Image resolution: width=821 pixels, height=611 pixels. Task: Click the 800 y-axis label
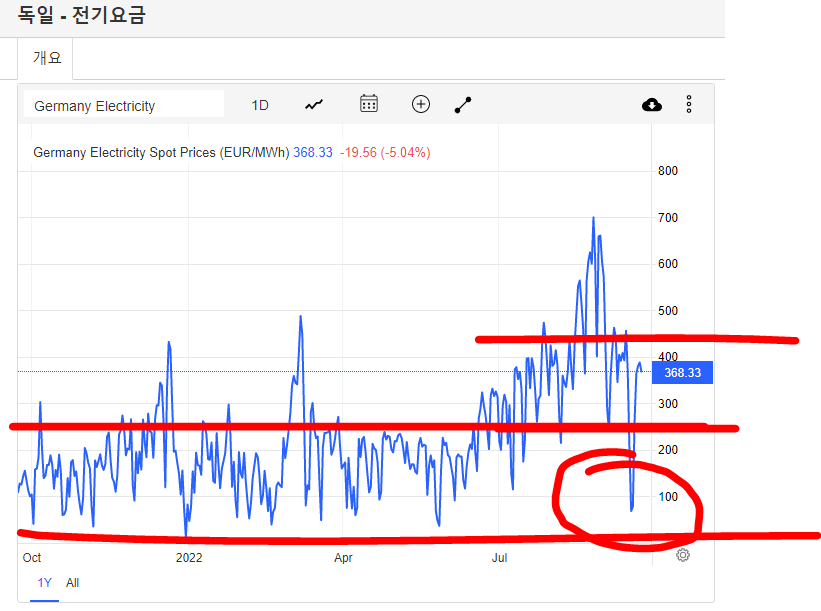[668, 171]
